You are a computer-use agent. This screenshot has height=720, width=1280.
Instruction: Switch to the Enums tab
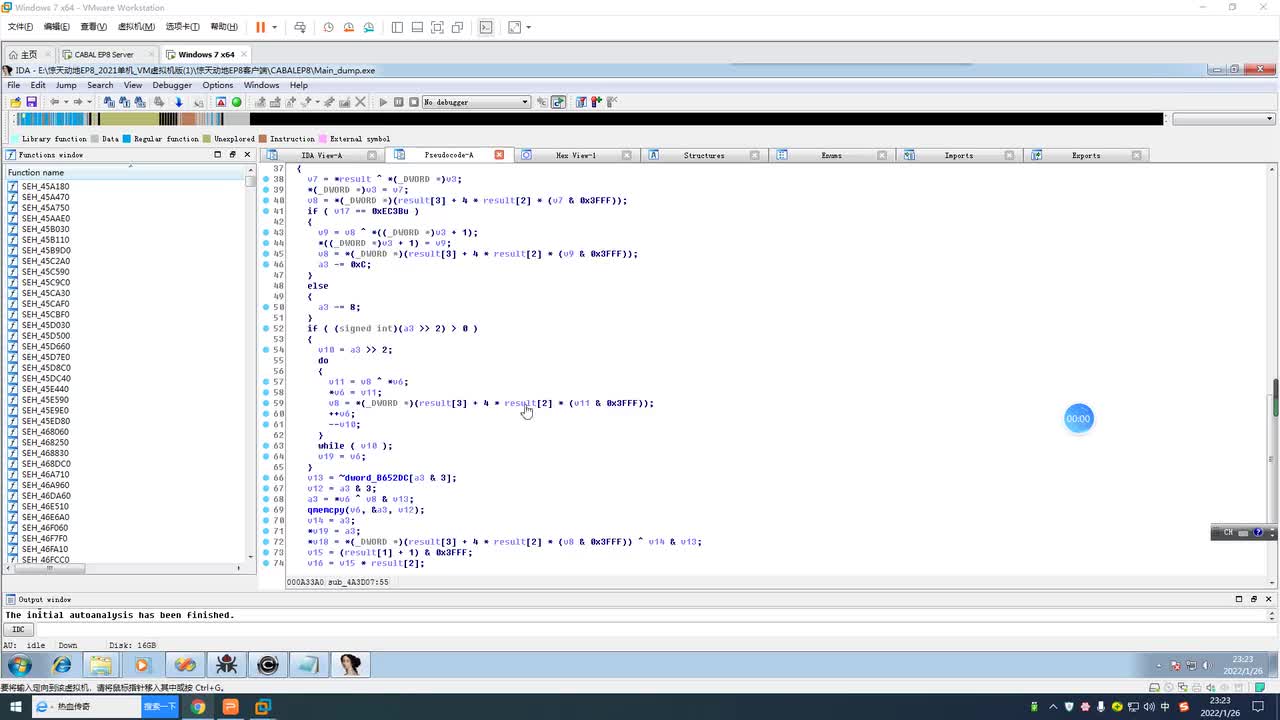click(x=831, y=155)
